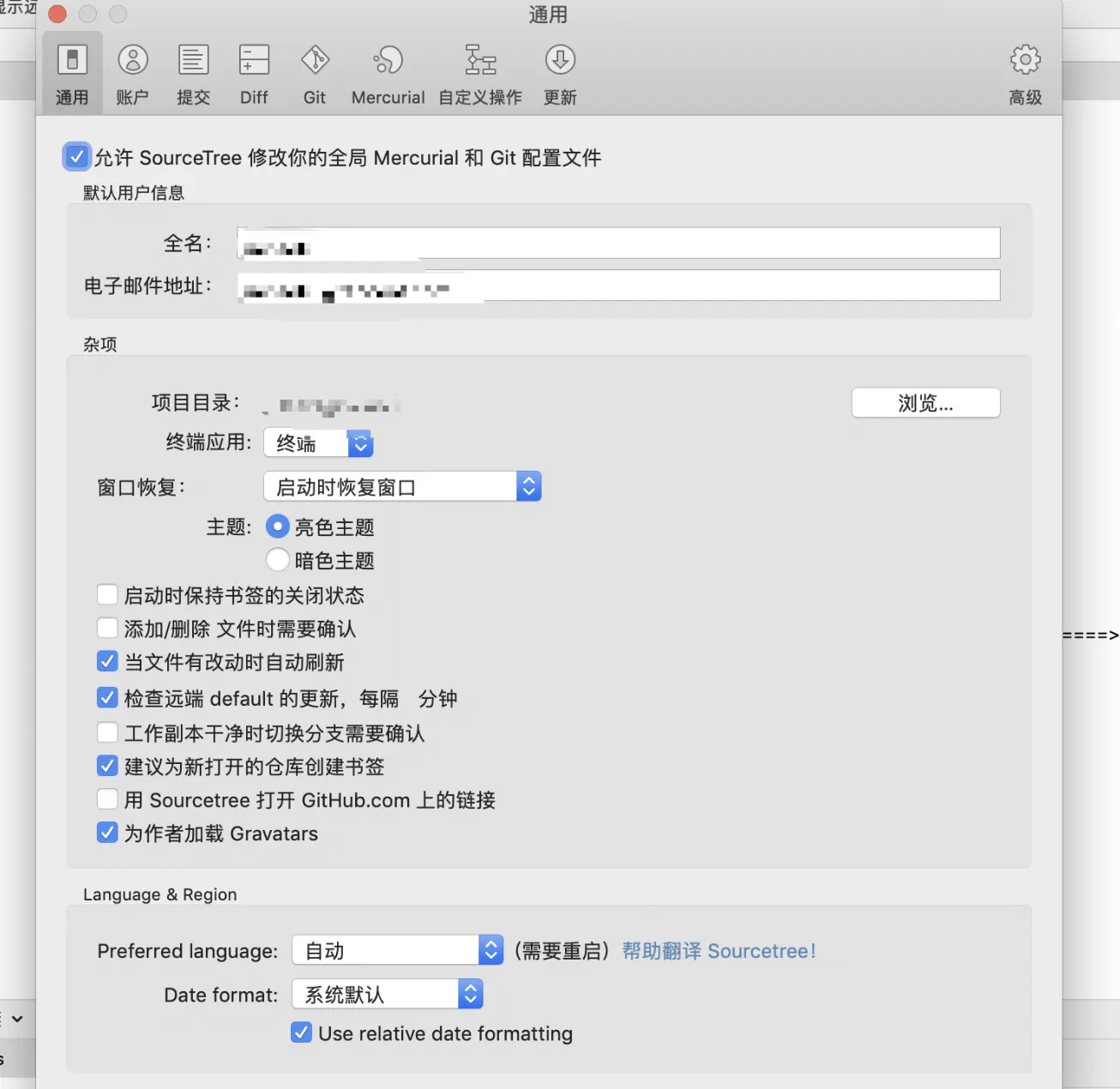The height and width of the screenshot is (1089, 1120).
Task: Open the Diff preferences tab
Action: coord(254,75)
